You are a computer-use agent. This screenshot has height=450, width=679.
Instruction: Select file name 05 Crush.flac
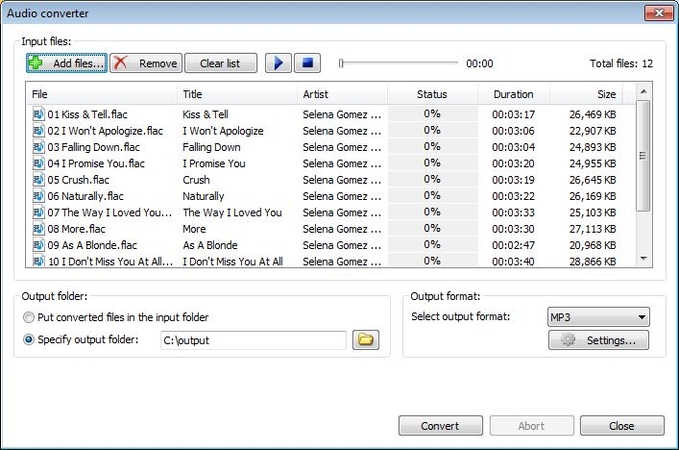click(x=78, y=180)
